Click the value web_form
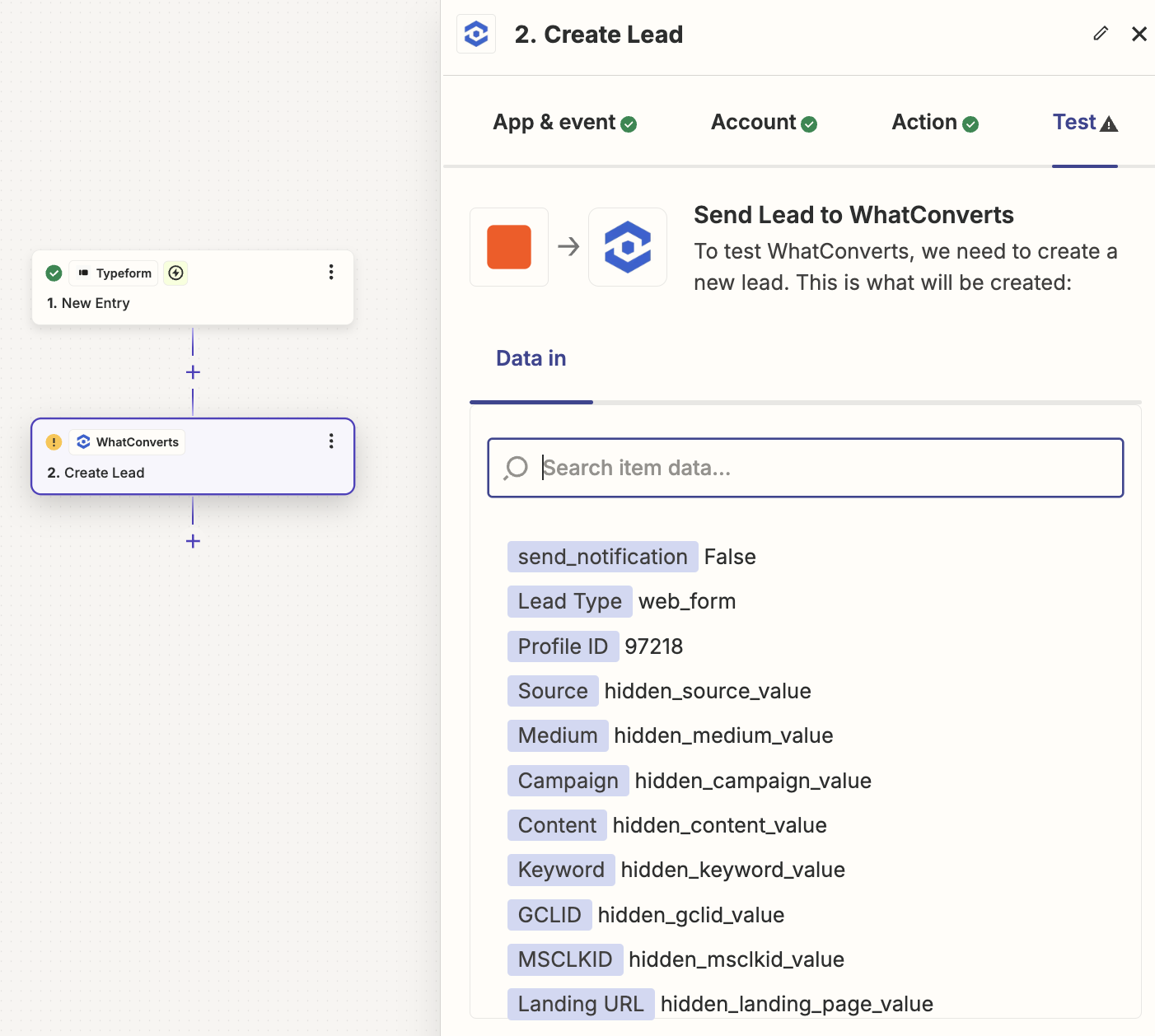 (687, 601)
